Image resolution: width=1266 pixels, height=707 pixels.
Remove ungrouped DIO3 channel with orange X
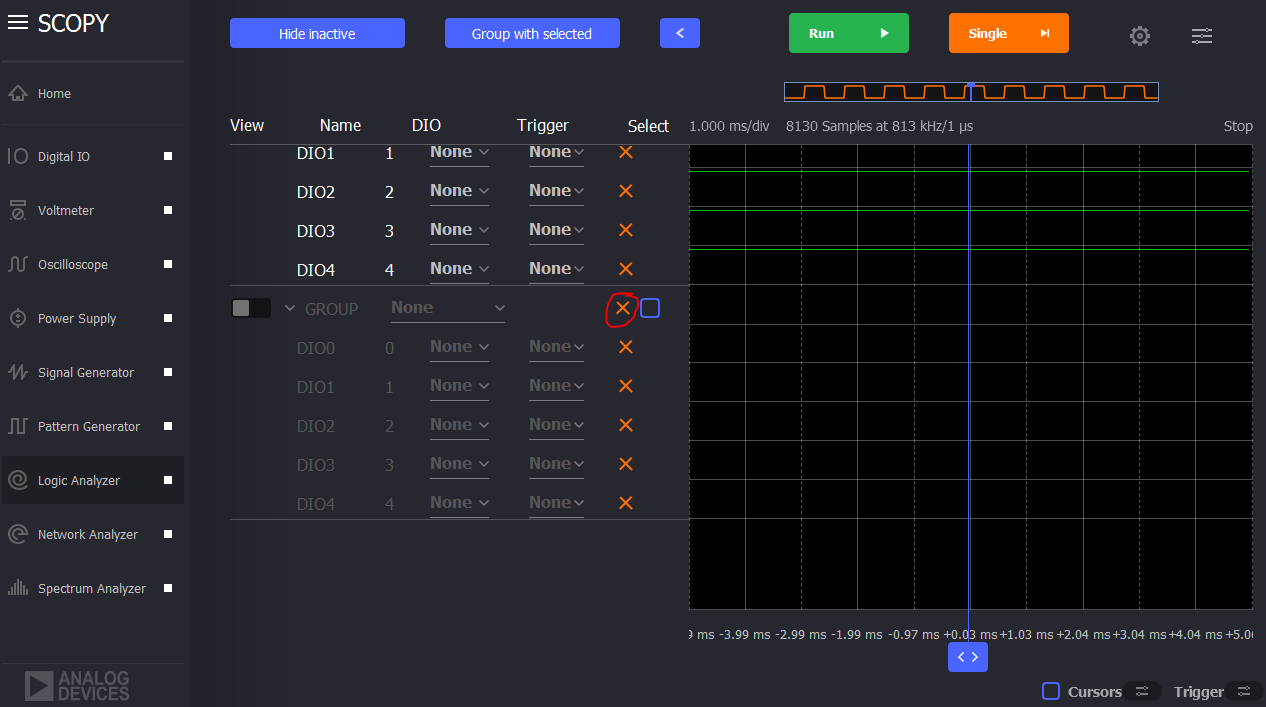coord(626,230)
